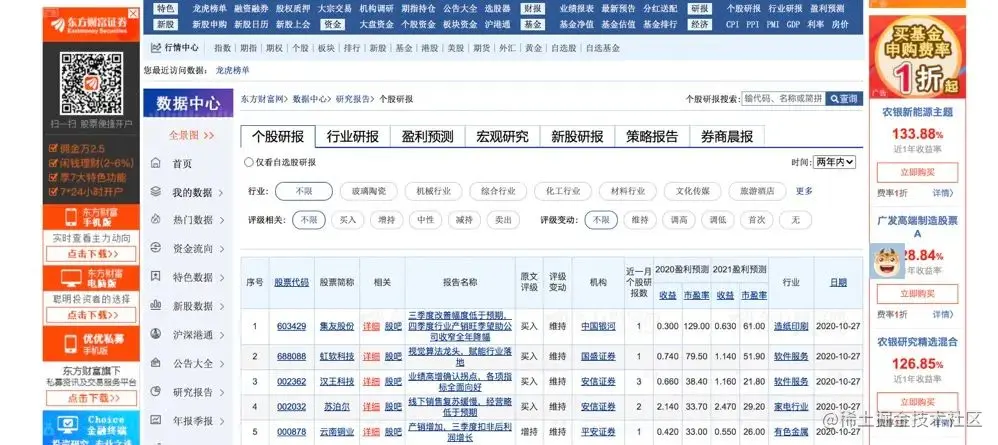
Task: Click the 热门数据 flame icon
Action: click(156, 220)
